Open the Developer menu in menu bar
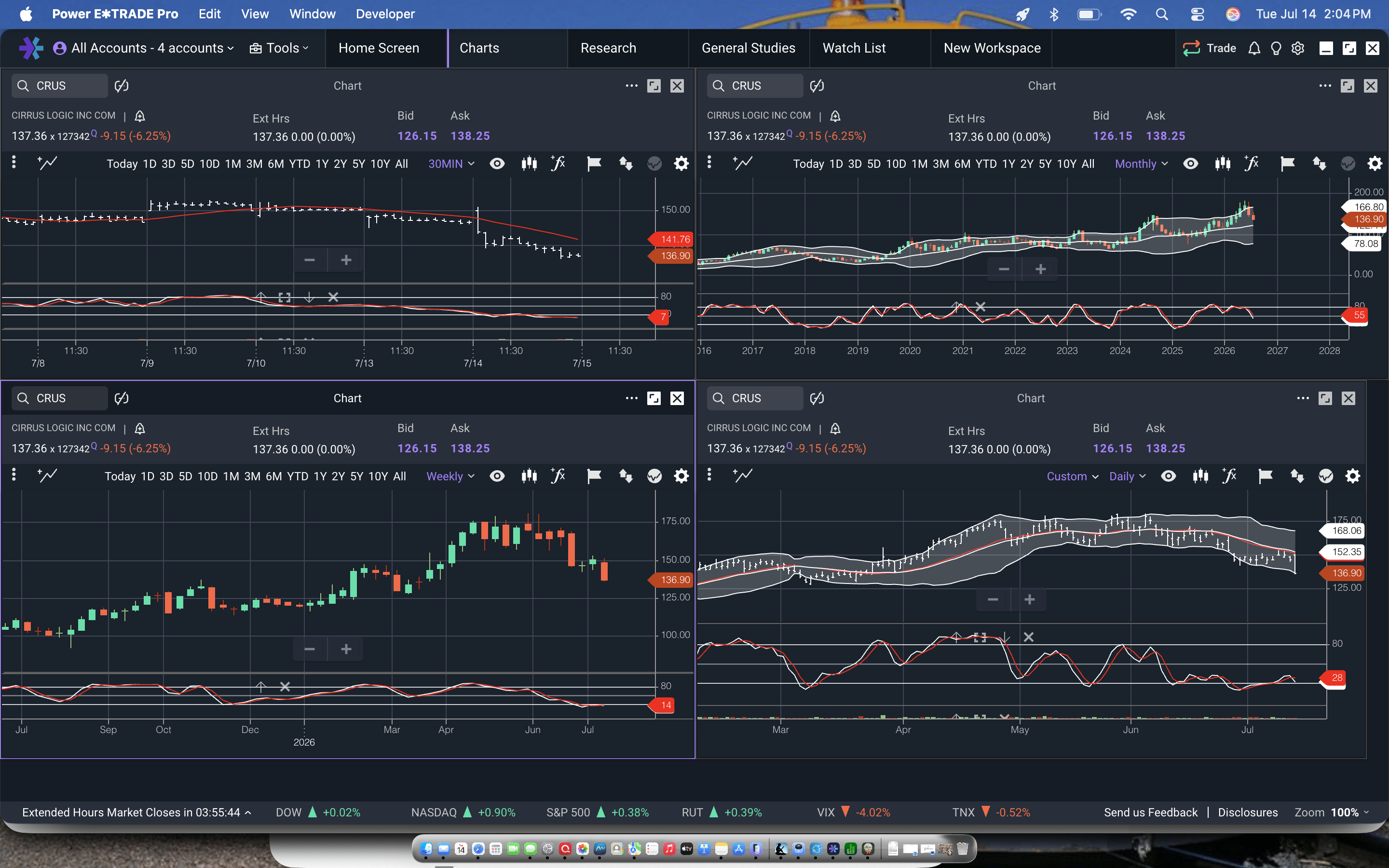Screen dimensions: 1389x868 coord(385,14)
